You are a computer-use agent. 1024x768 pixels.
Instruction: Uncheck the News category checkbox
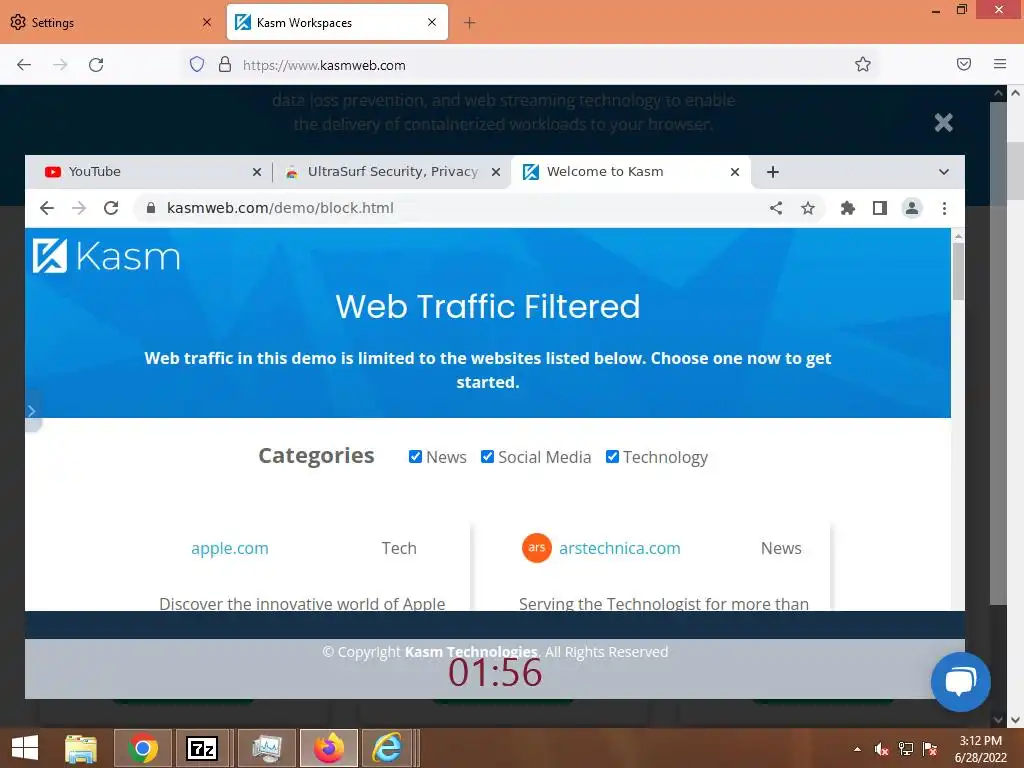pyautogui.click(x=415, y=456)
